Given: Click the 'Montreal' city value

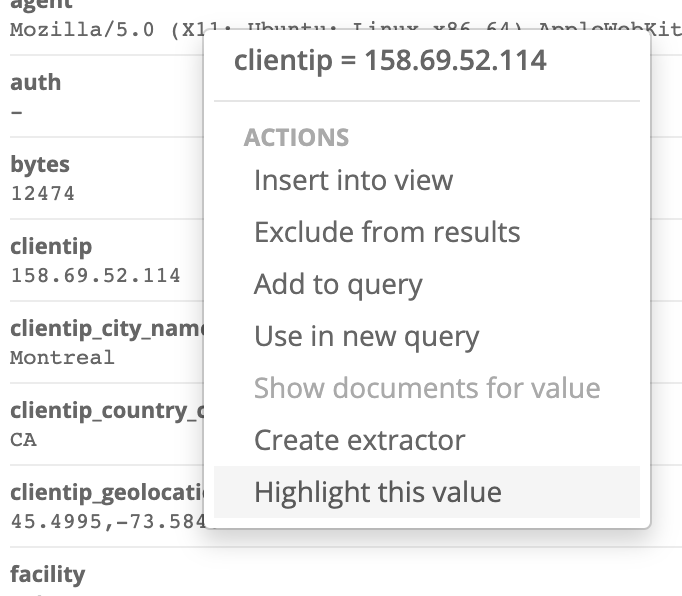Looking at the screenshot, I should pos(62,357).
